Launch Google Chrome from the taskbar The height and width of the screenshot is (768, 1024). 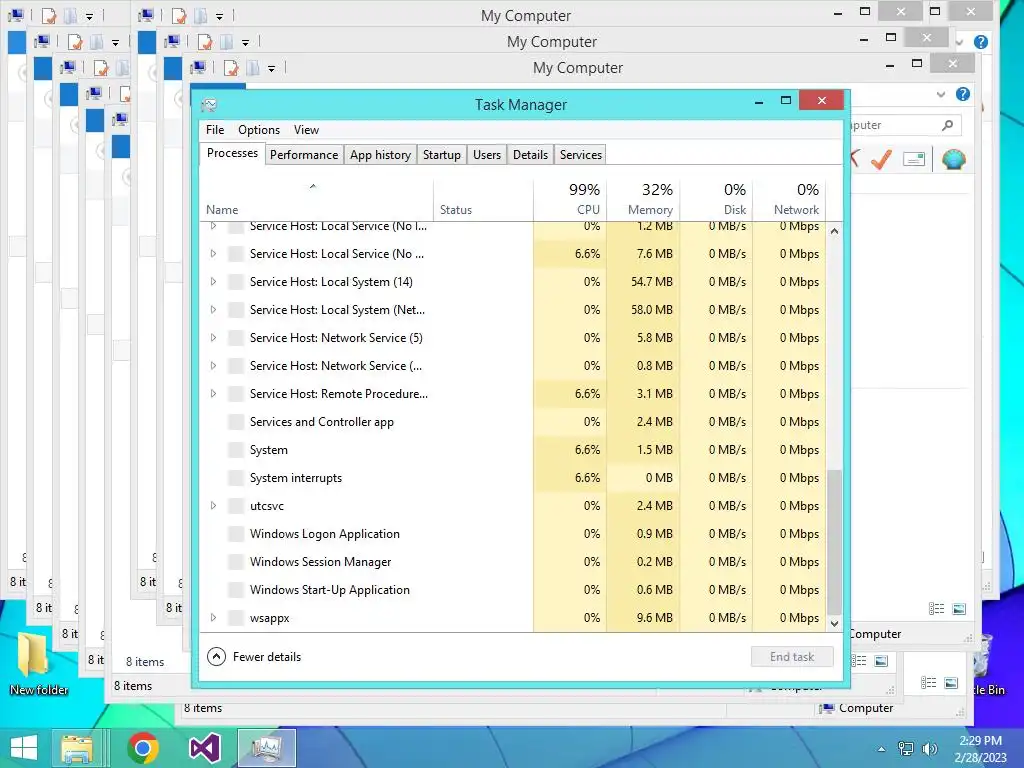tap(142, 748)
